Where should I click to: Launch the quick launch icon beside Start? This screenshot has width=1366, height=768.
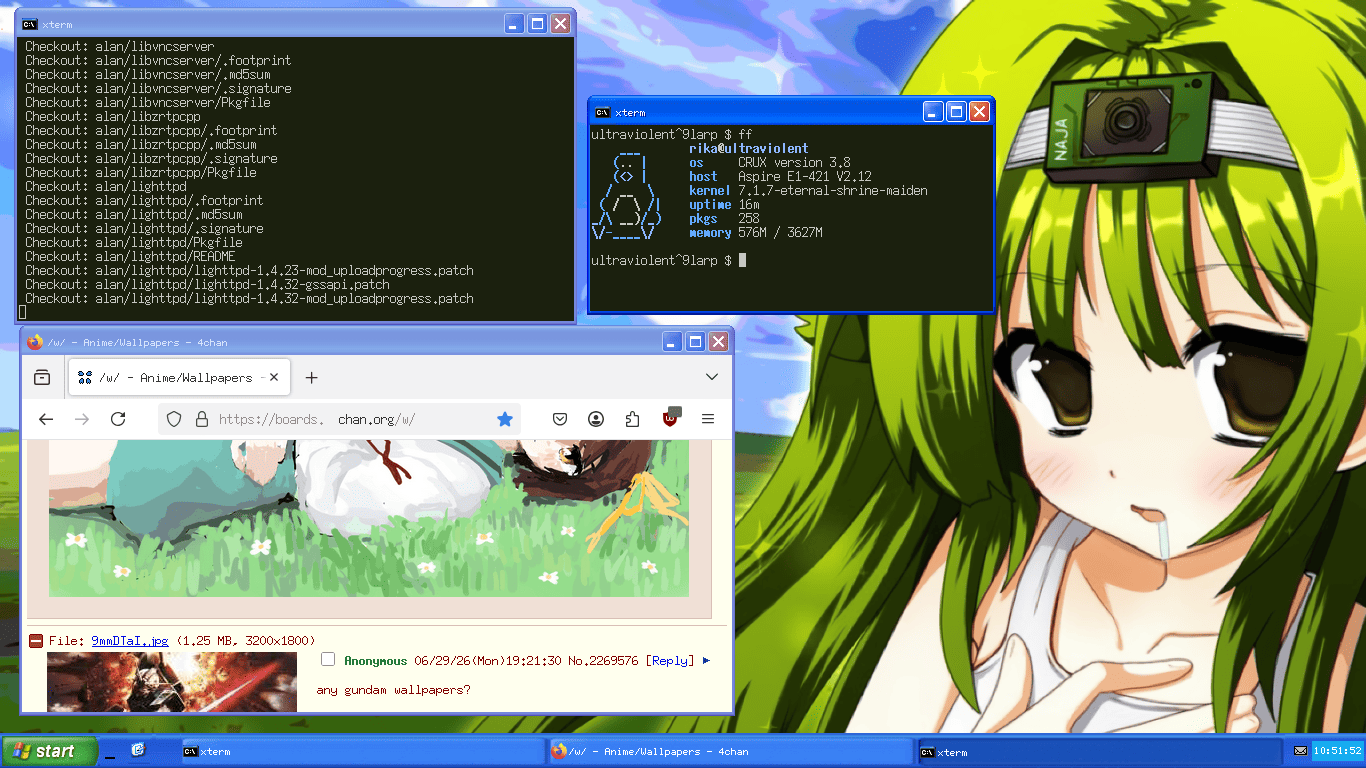(138, 750)
